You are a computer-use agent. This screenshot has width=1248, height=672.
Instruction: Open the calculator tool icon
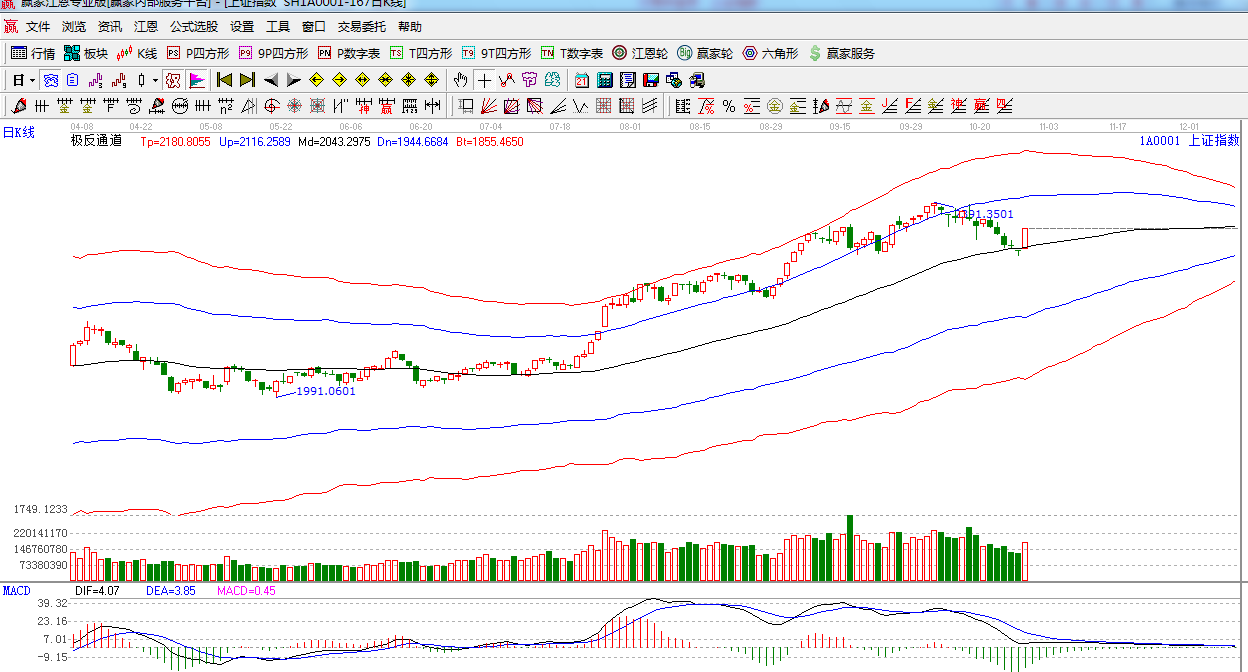tap(605, 80)
